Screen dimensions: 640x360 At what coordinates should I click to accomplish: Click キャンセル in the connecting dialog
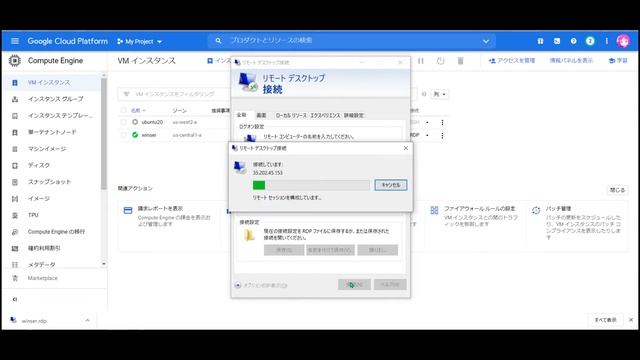click(x=391, y=185)
